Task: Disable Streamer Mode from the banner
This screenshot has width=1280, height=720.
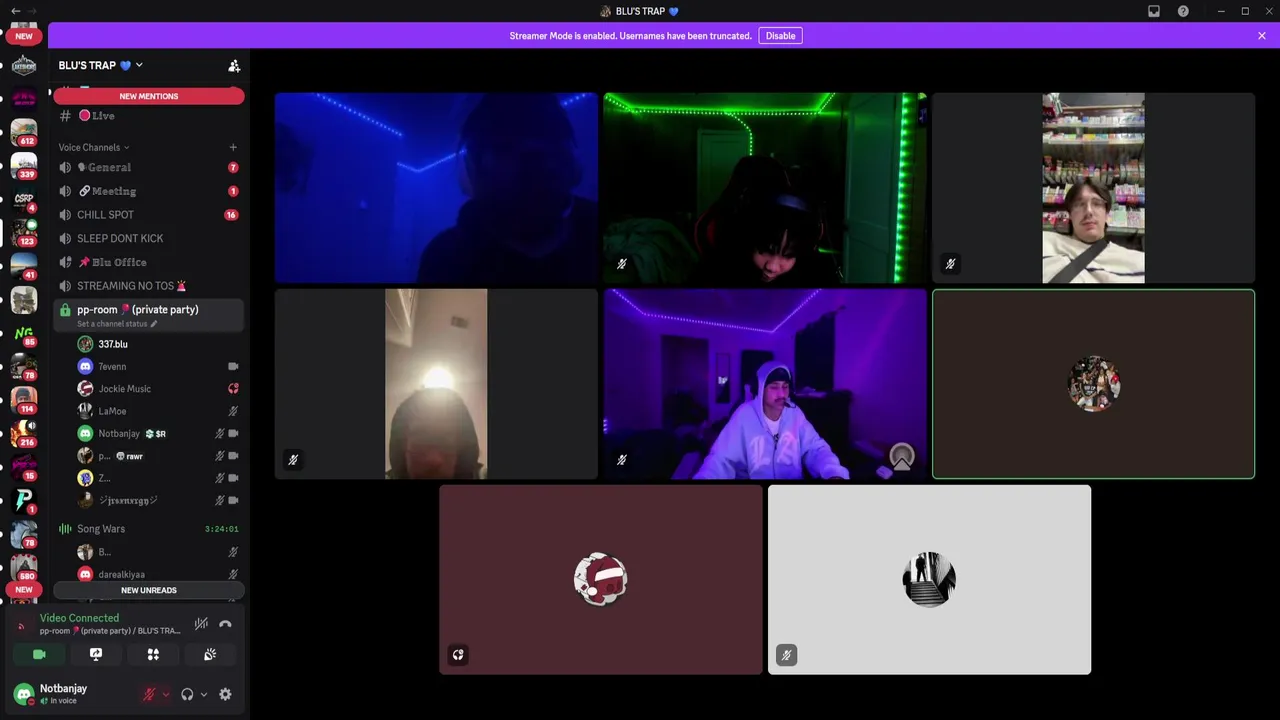Action: pyautogui.click(x=780, y=36)
